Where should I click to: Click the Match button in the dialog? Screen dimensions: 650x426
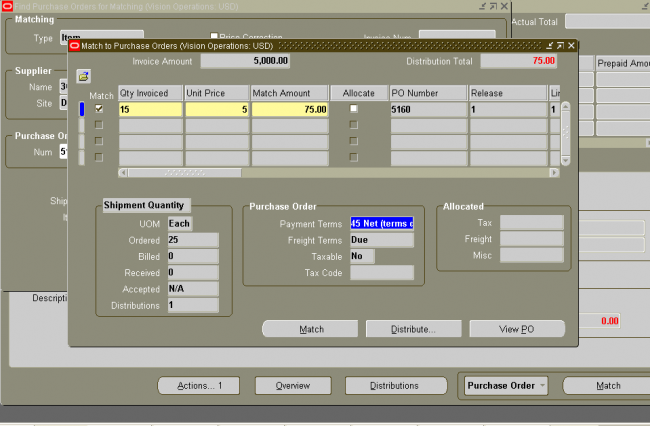click(310, 329)
